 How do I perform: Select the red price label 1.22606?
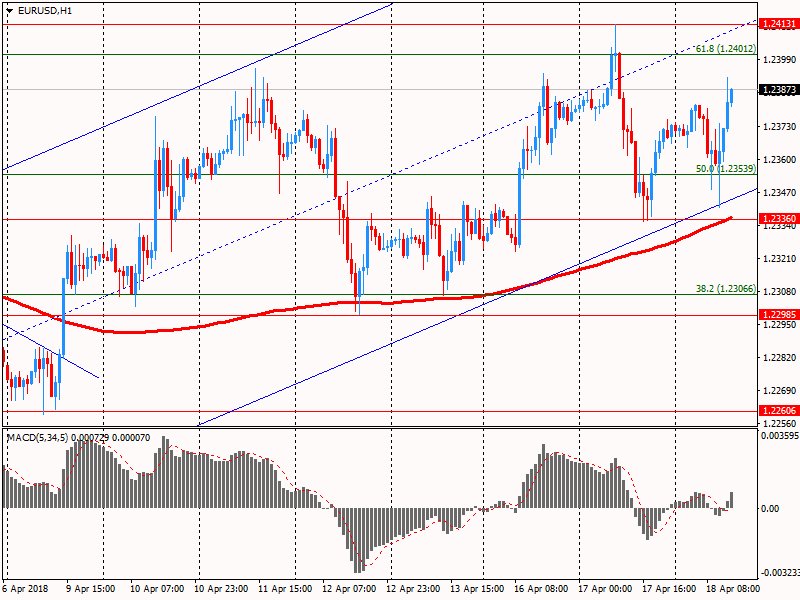coord(779,411)
